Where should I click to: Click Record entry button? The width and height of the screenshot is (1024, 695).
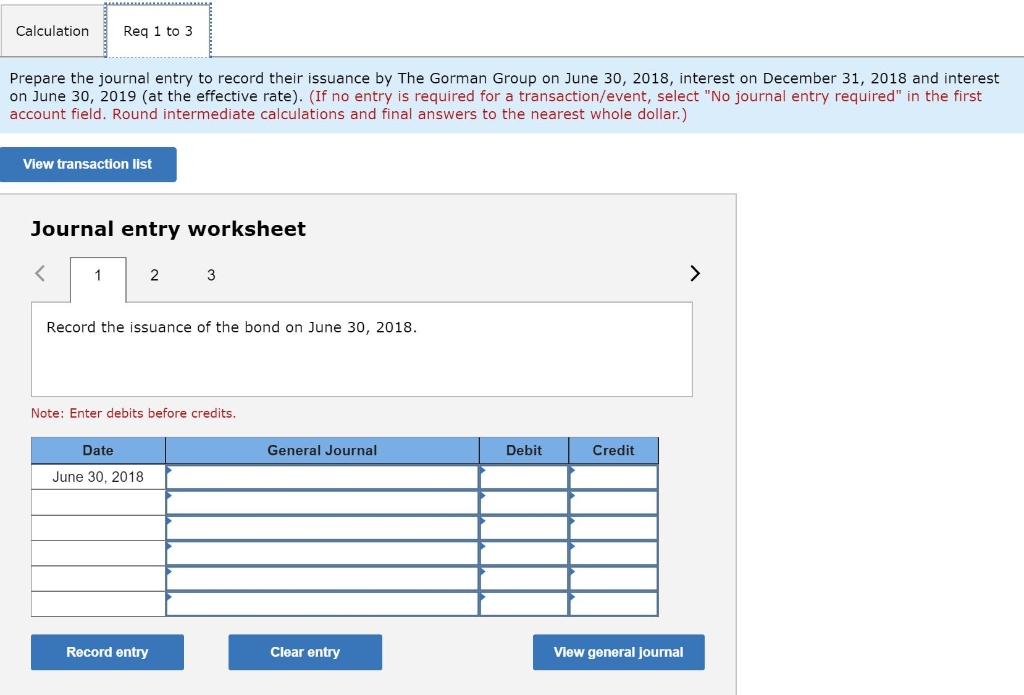coord(107,652)
